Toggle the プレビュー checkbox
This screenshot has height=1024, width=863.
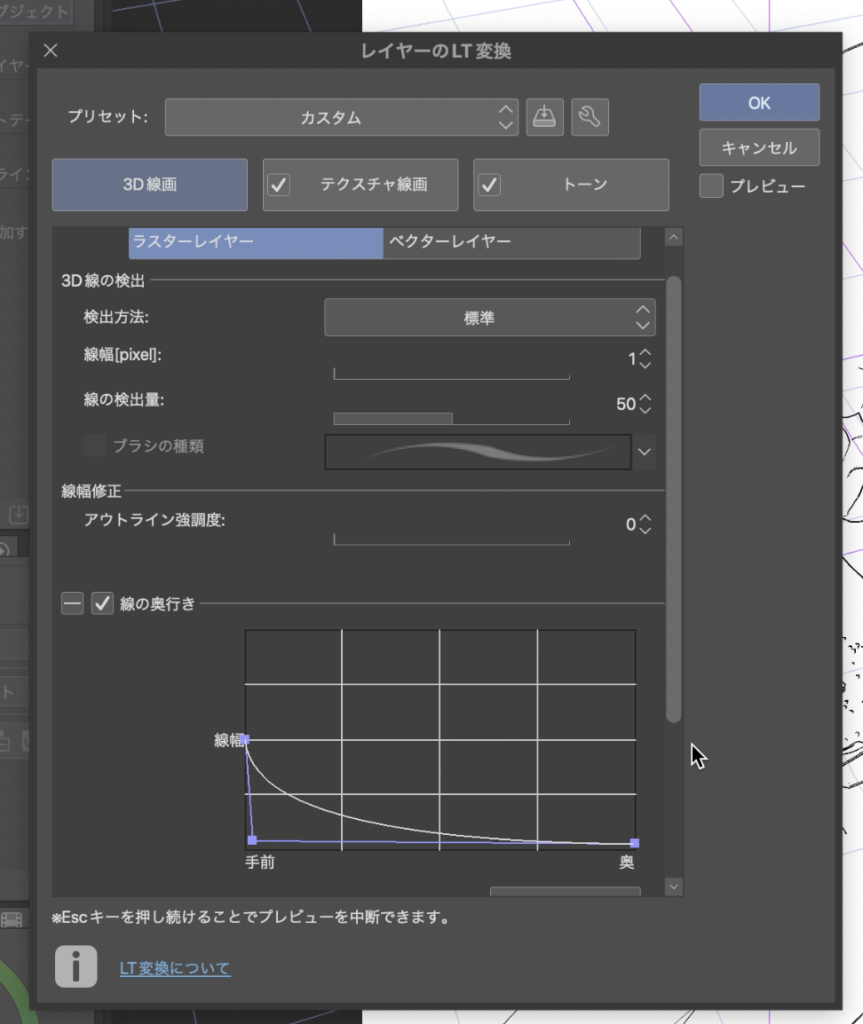click(711, 186)
